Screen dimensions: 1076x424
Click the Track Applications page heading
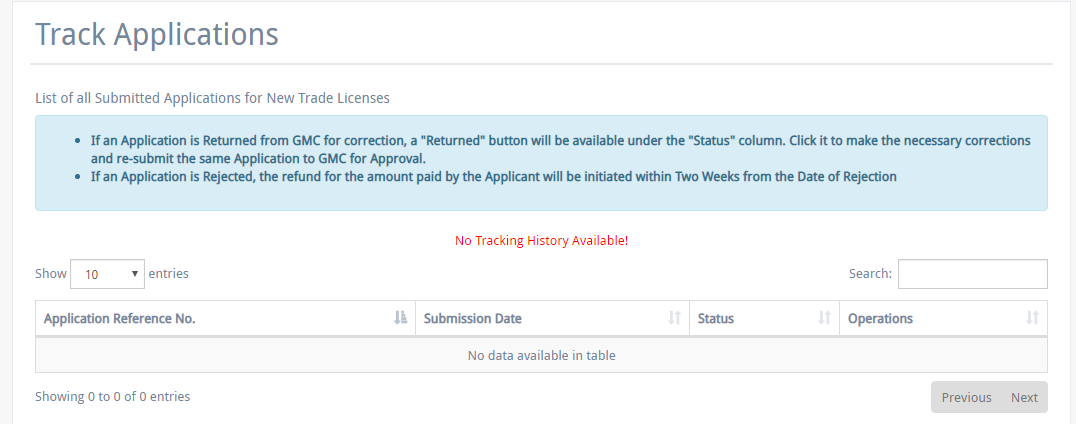tap(157, 34)
